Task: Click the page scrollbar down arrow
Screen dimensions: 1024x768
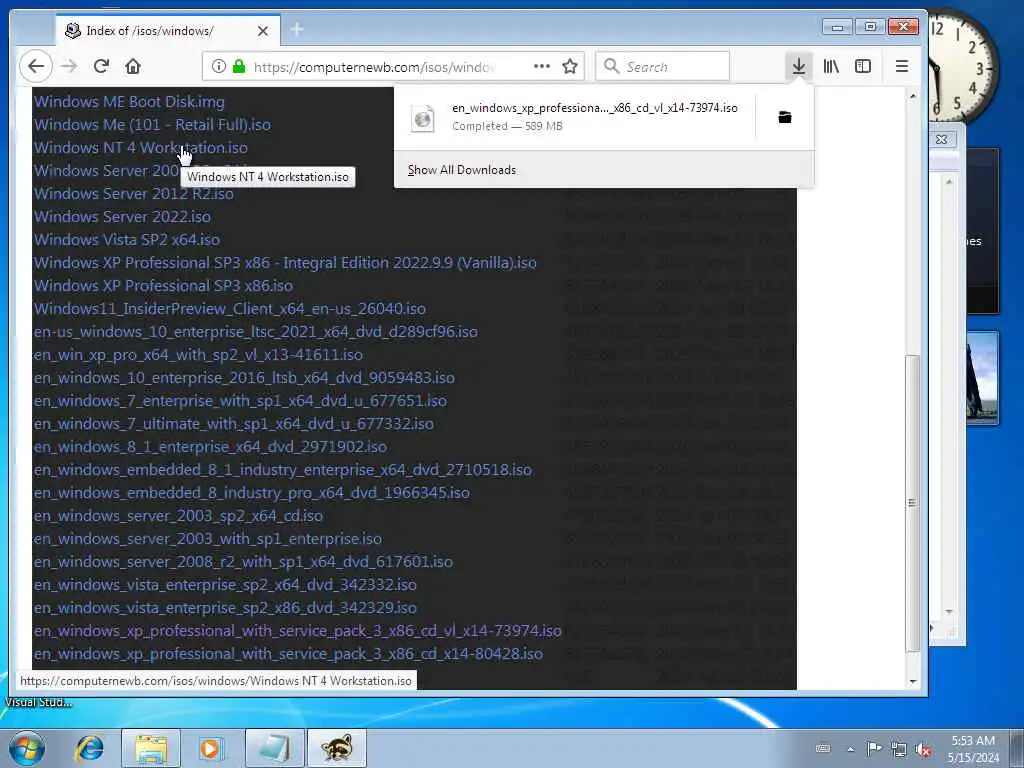Action: click(x=912, y=681)
